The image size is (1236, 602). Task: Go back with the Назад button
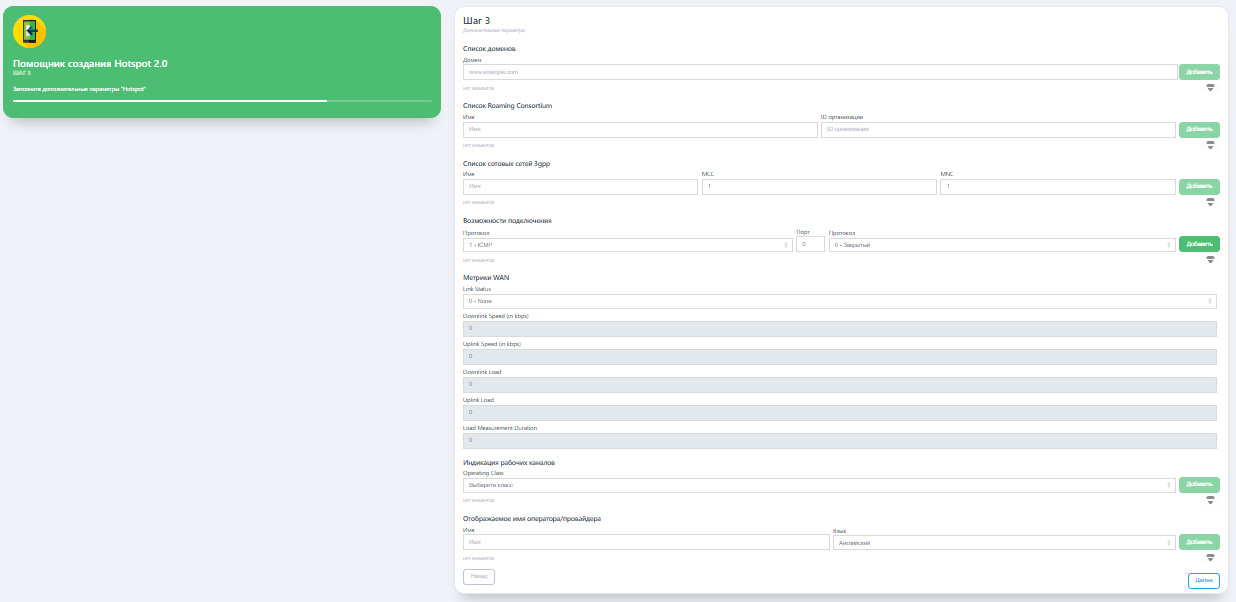[x=479, y=576]
